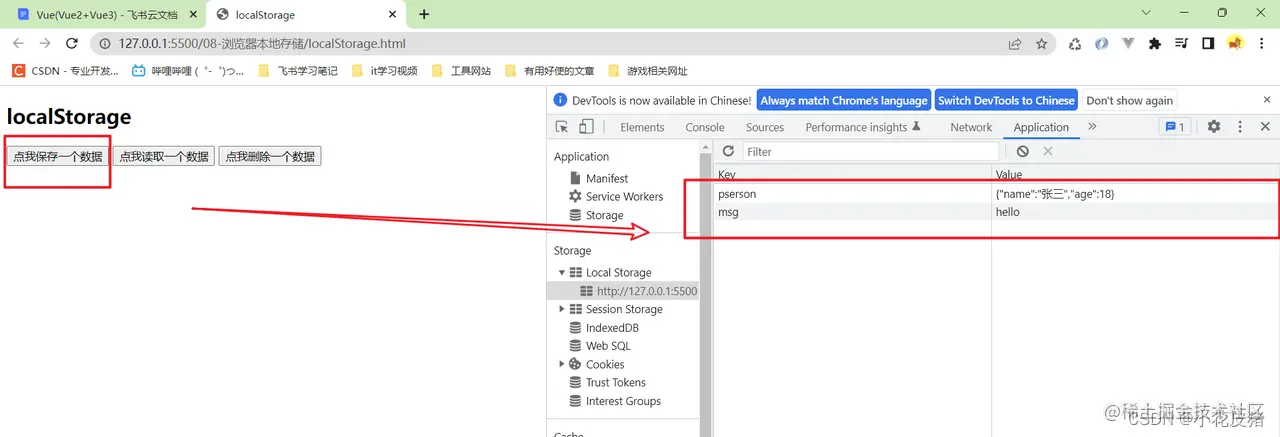Click Always match Chrome's language button

tap(844, 100)
